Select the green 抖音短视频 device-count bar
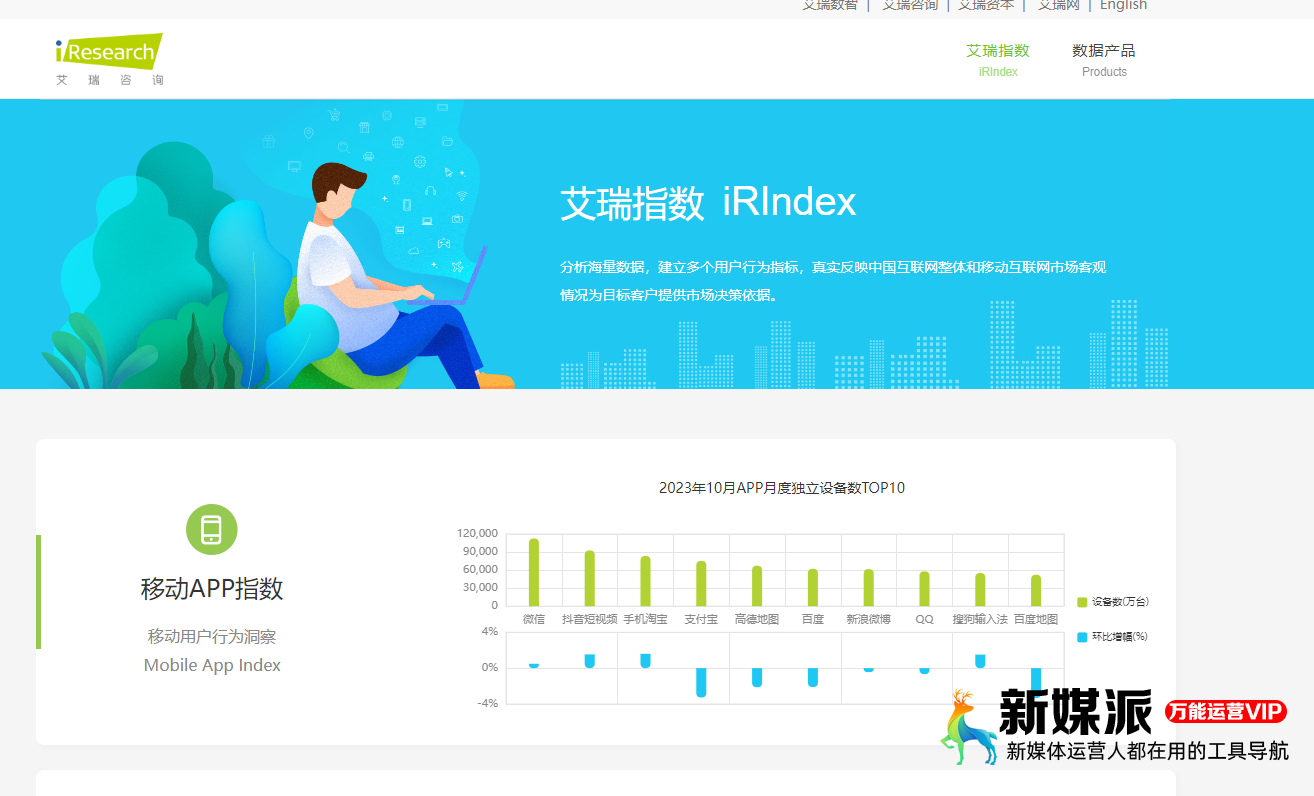The height and width of the screenshot is (796, 1314). [590, 578]
